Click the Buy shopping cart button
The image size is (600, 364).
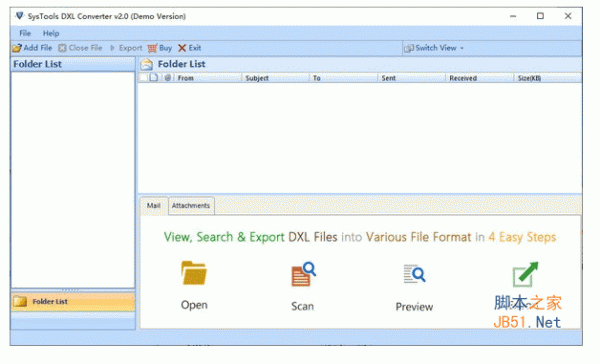[160, 48]
